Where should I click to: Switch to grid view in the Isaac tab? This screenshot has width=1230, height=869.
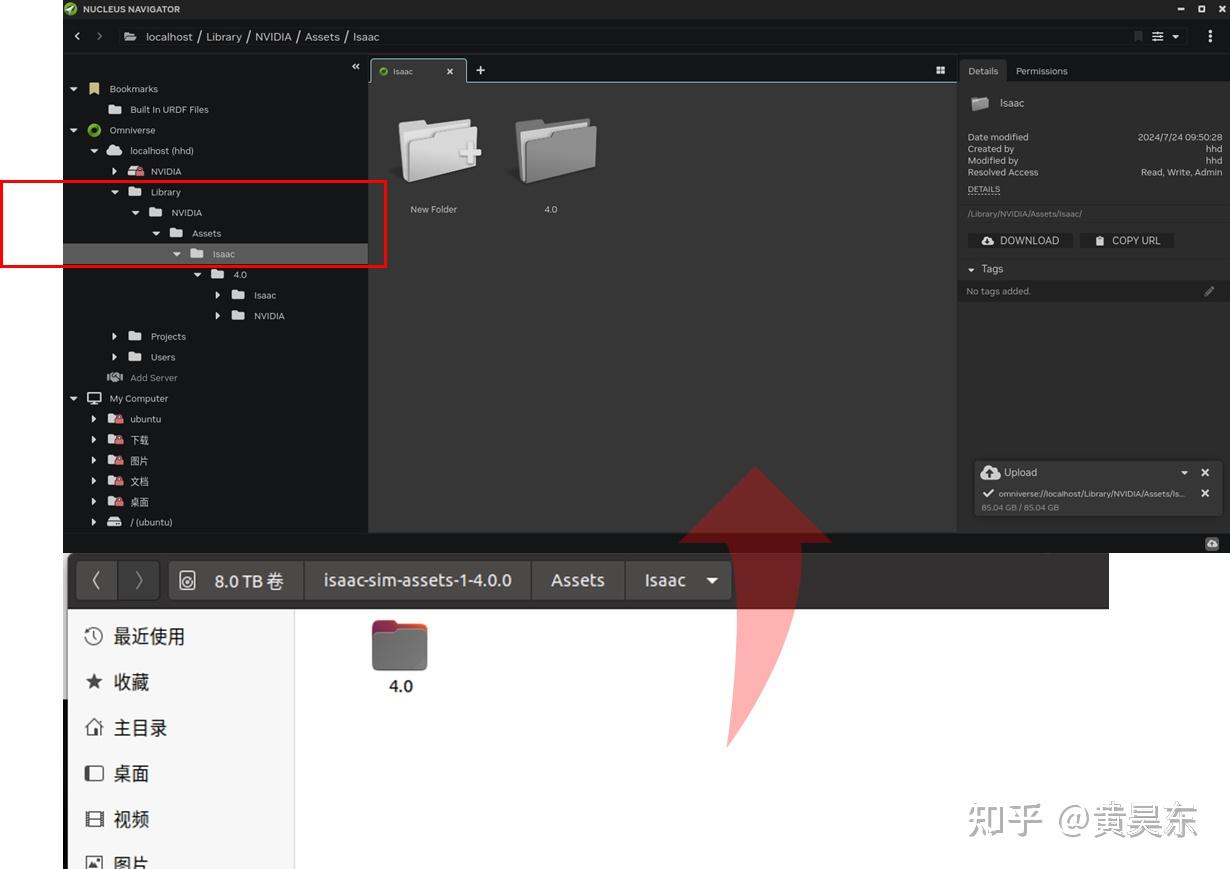pos(940,70)
